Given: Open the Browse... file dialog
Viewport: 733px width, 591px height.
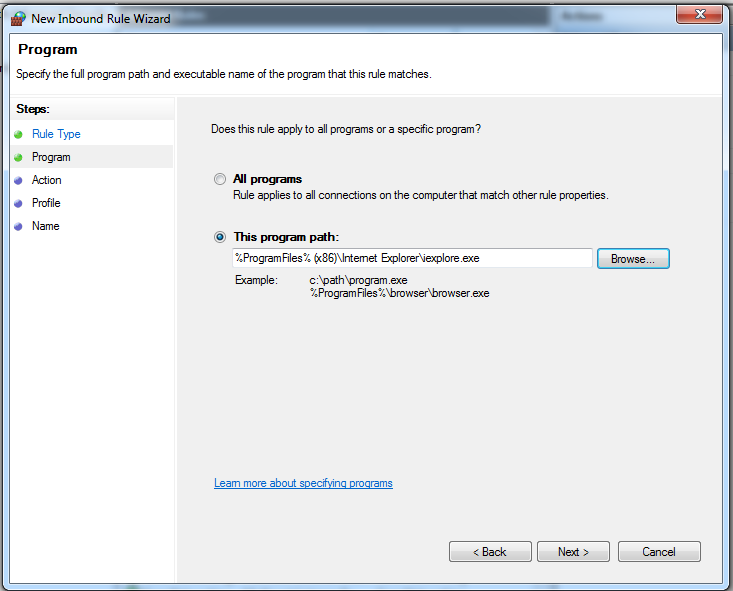Looking at the screenshot, I should (633, 259).
